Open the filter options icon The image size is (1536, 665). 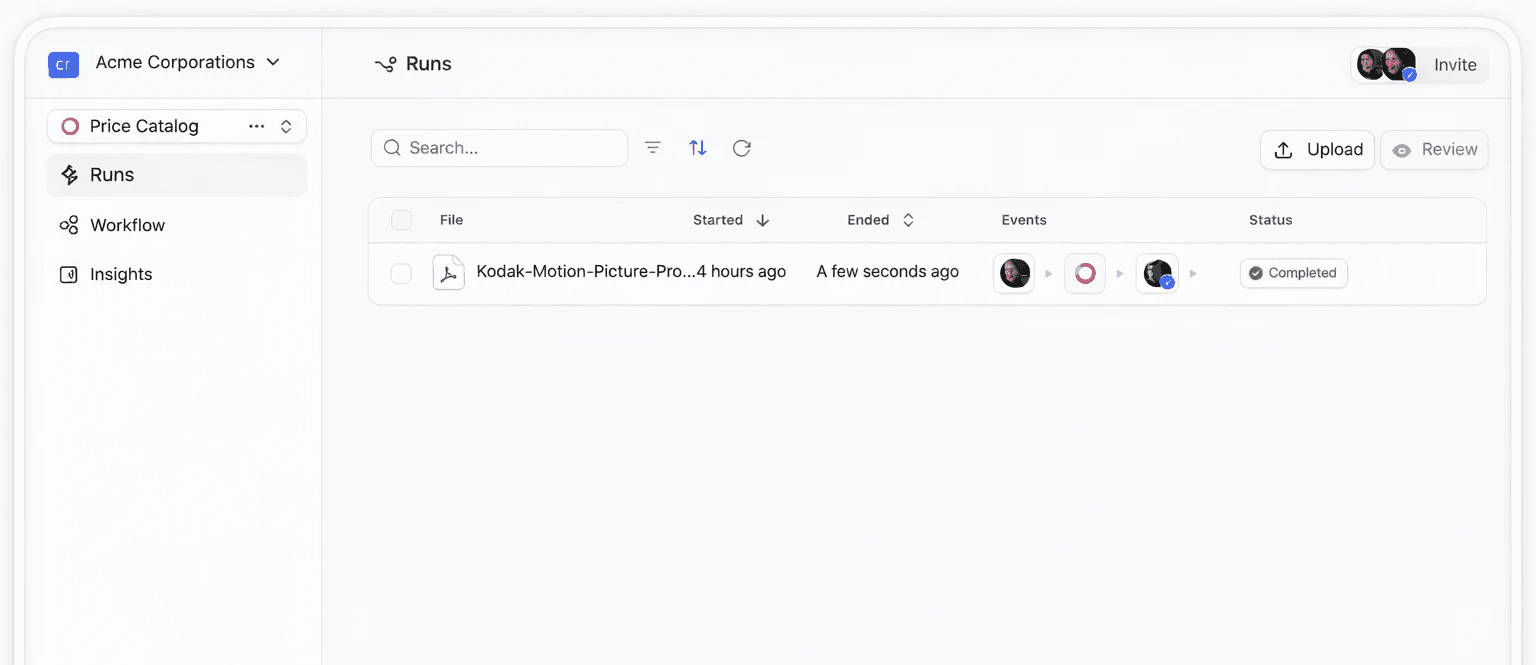[x=653, y=148]
